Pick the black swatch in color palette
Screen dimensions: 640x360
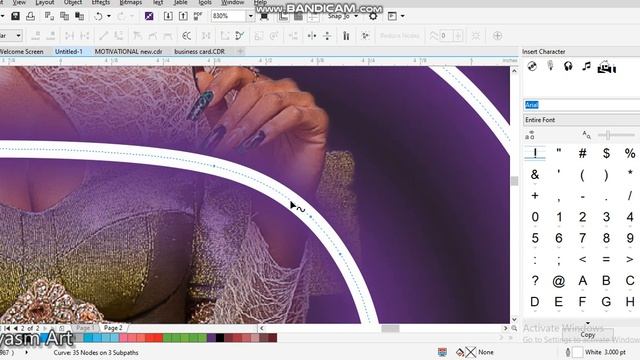click(220, 338)
